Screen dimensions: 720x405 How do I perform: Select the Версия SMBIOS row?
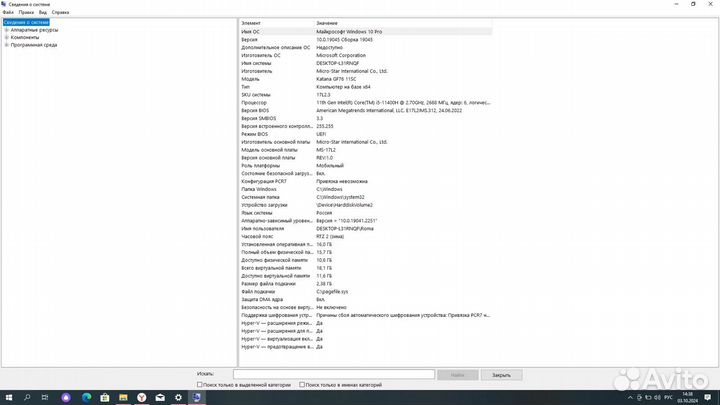click(x=366, y=118)
